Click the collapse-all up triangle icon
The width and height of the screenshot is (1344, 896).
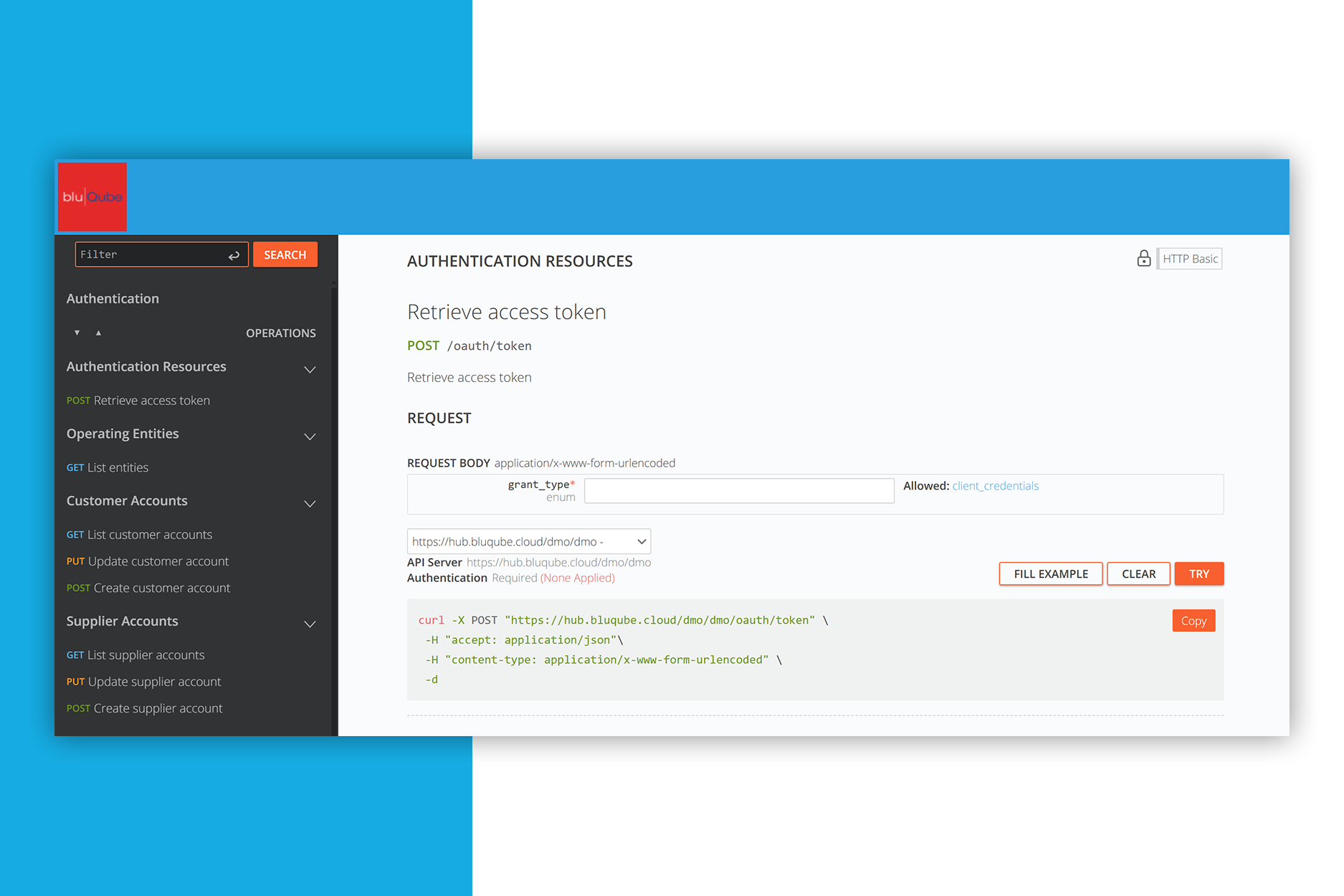98,333
